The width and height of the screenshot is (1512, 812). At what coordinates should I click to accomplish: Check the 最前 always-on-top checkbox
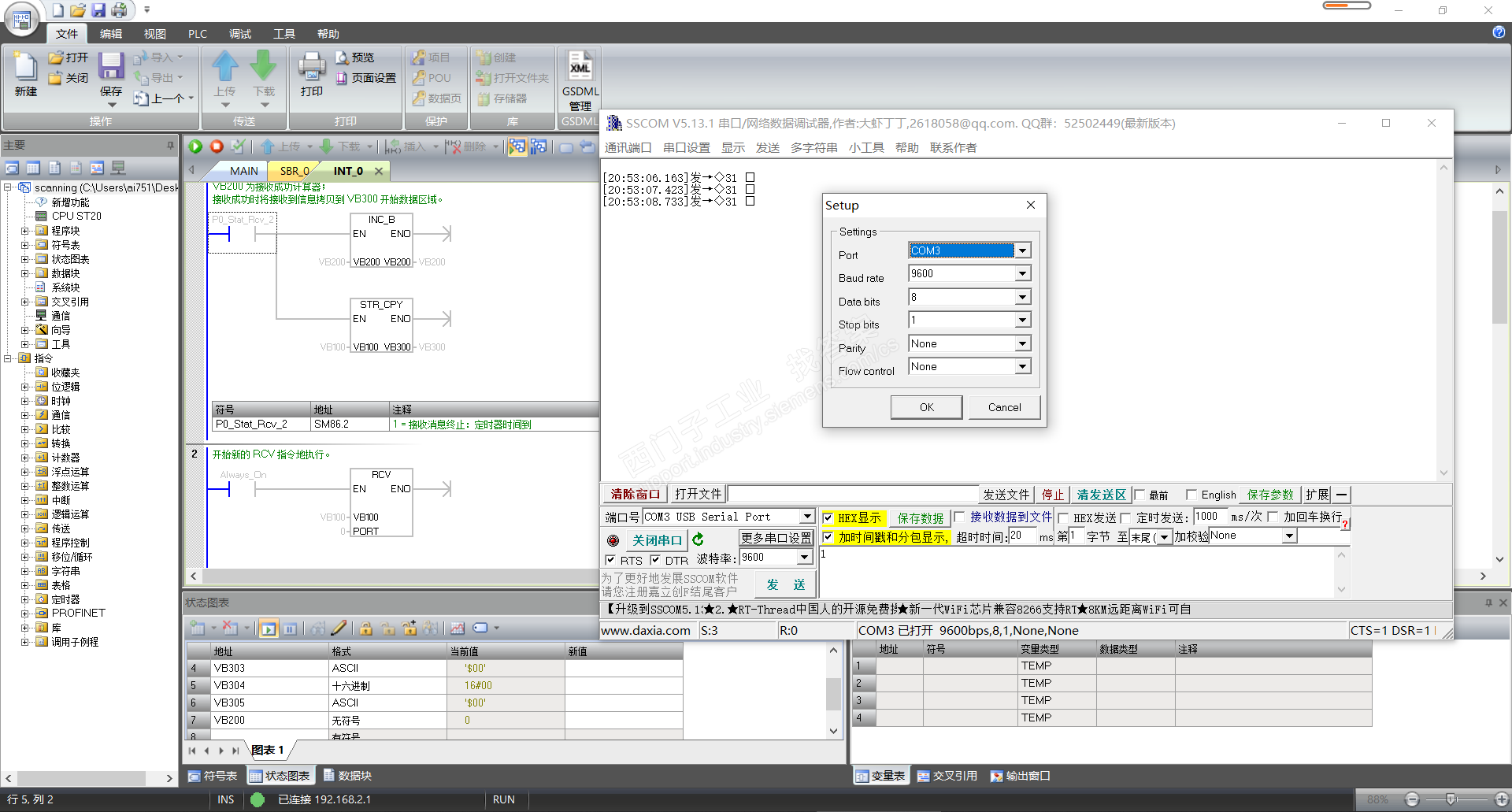click(1139, 495)
